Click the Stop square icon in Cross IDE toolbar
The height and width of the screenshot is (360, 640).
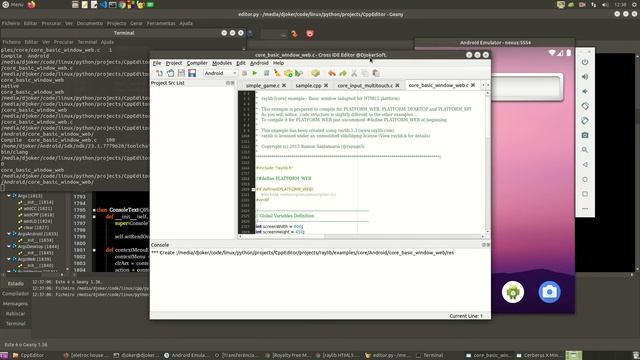pyautogui.click(x=266, y=73)
